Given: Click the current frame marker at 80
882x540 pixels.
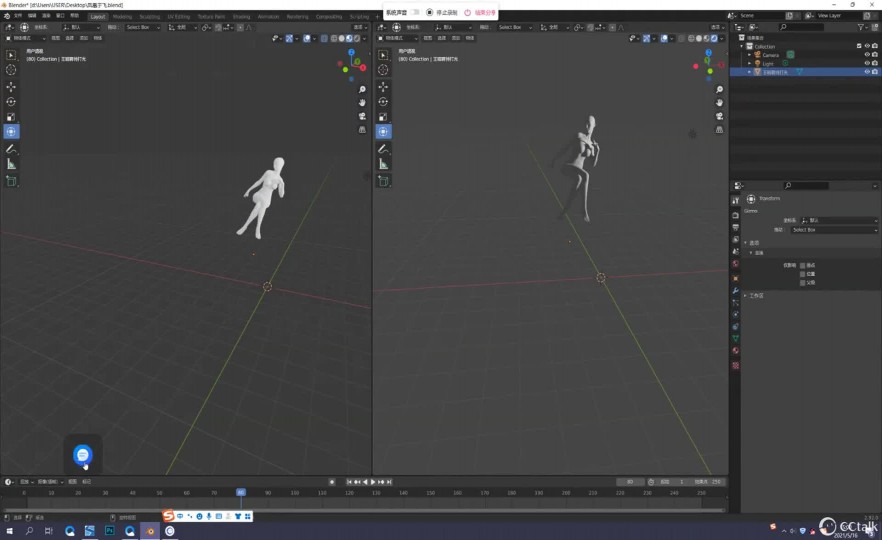Looking at the screenshot, I should click(x=241, y=492).
